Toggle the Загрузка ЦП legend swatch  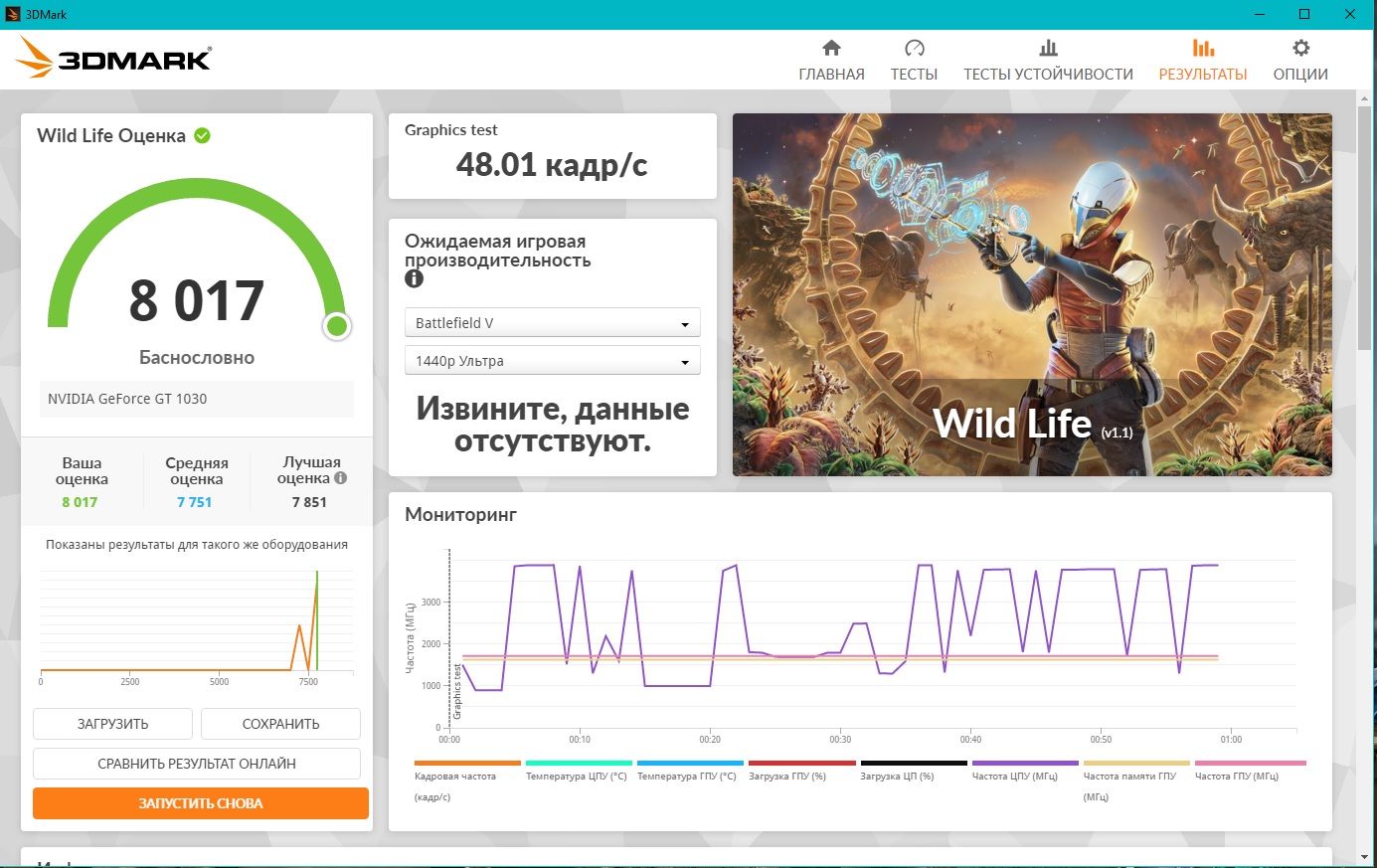(914, 764)
